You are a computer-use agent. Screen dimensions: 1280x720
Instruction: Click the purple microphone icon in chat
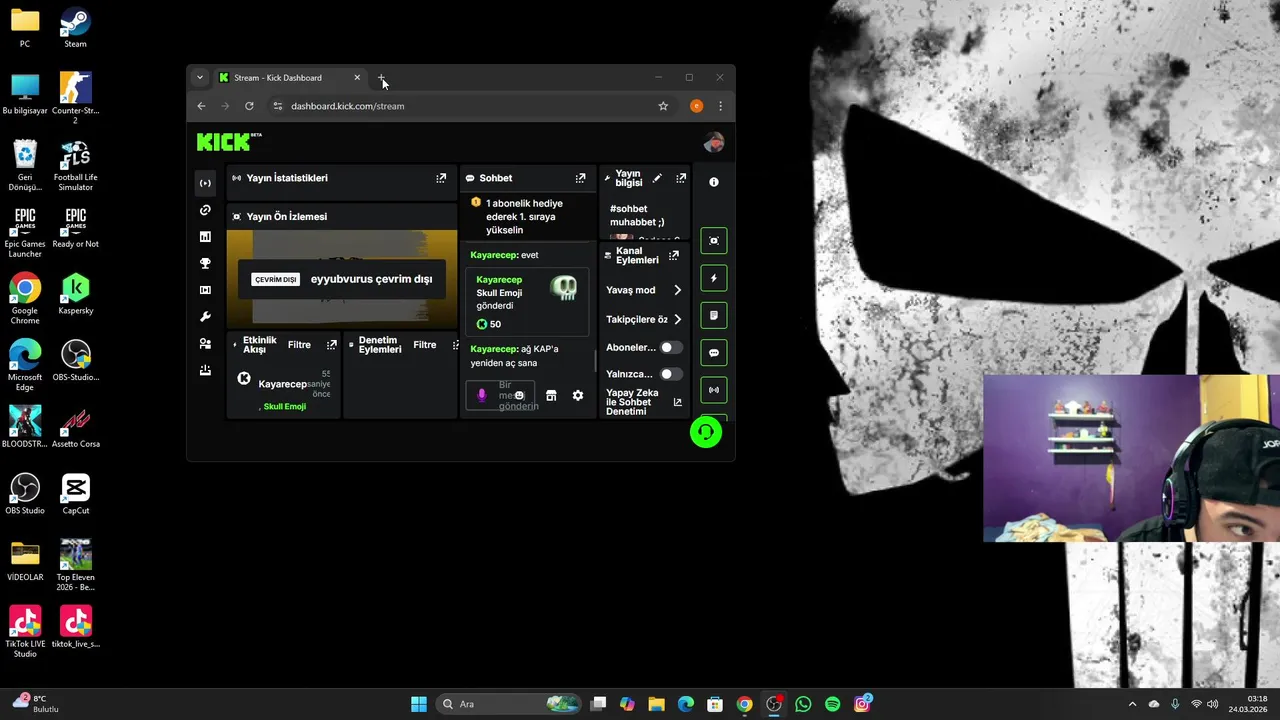[x=481, y=395]
